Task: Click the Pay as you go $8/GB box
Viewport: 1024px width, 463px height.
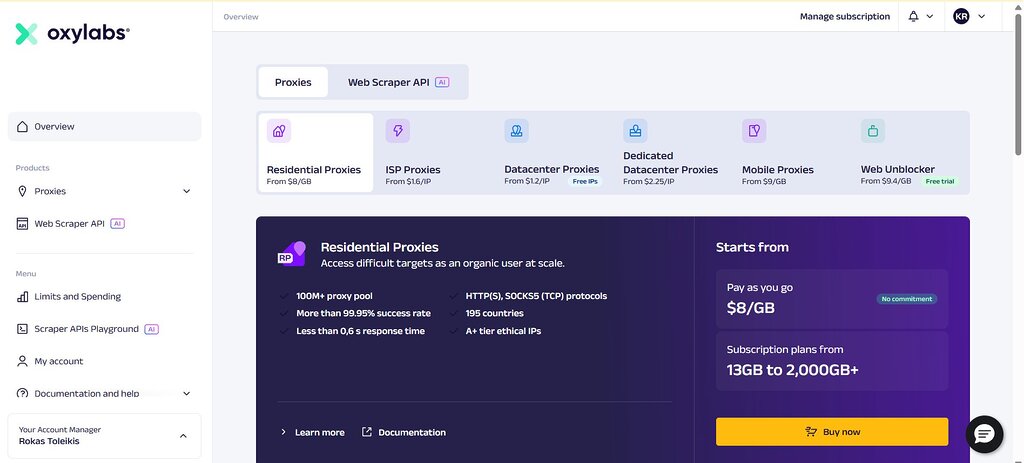Action: pos(832,298)
